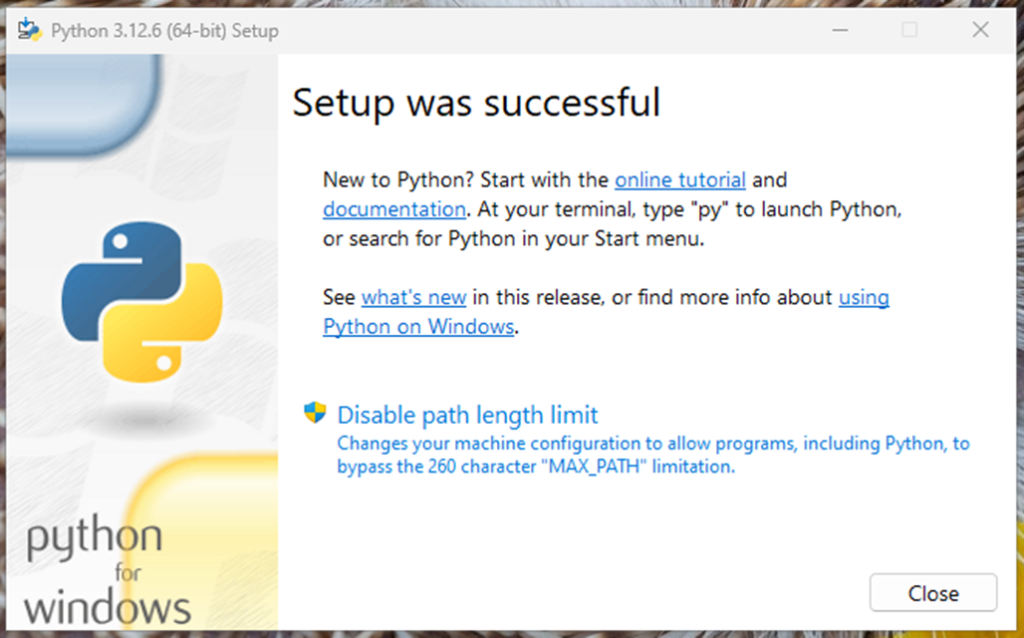Image resolution: width=1024 pixels, height=638 pixels.
Task: Click the UAC shield icon
Action: tap(315, 413)
